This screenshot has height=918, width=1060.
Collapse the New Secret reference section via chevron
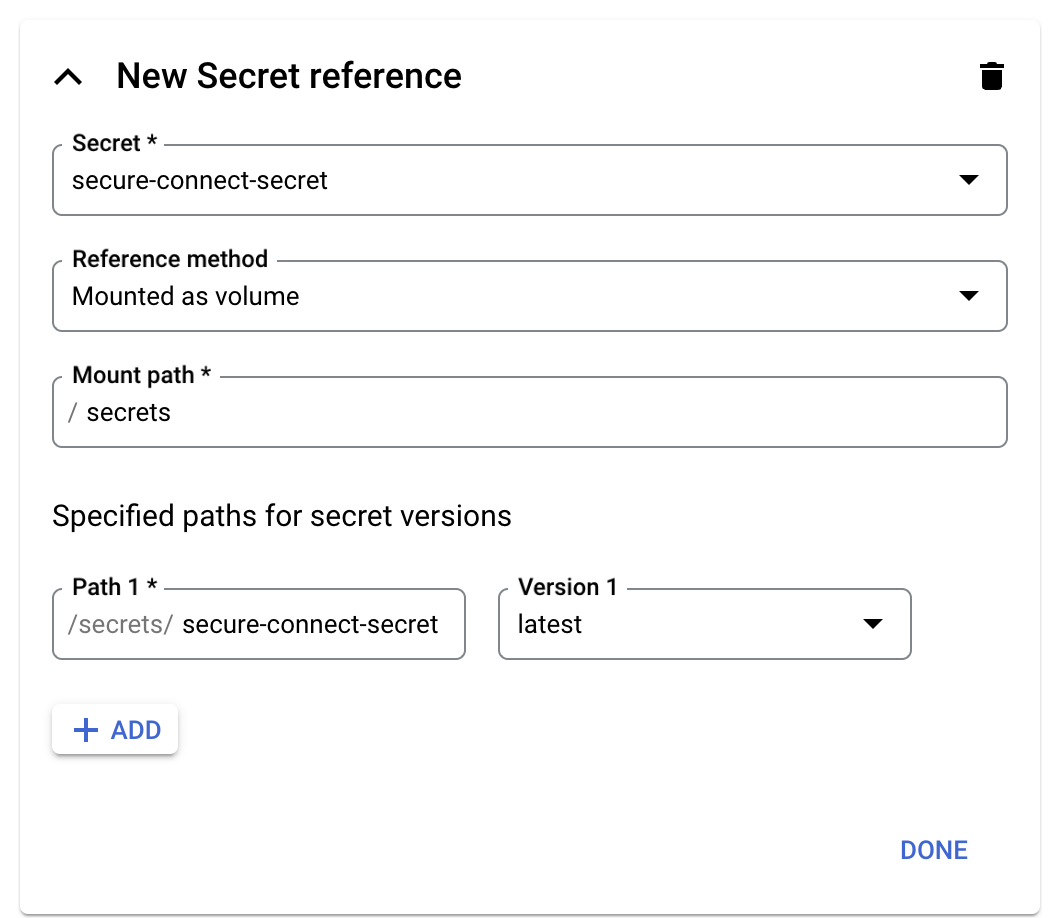[x=68, y=75]
